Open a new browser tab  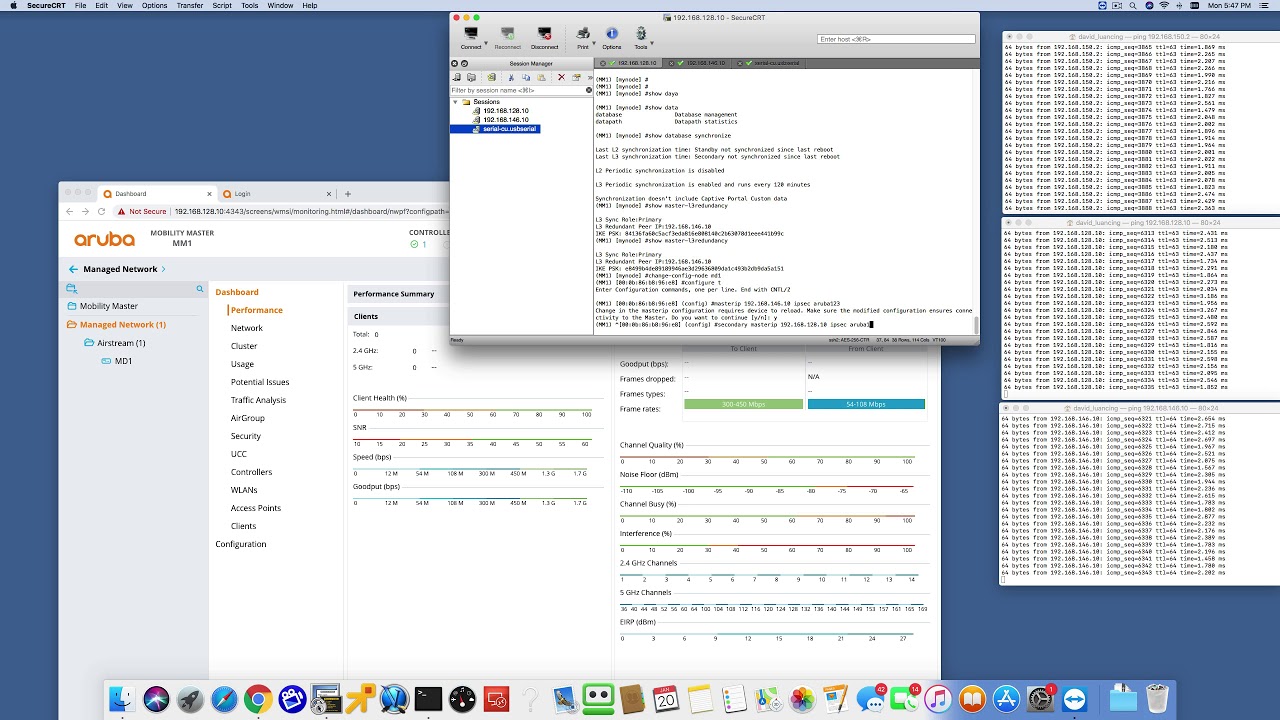(348, 193)
